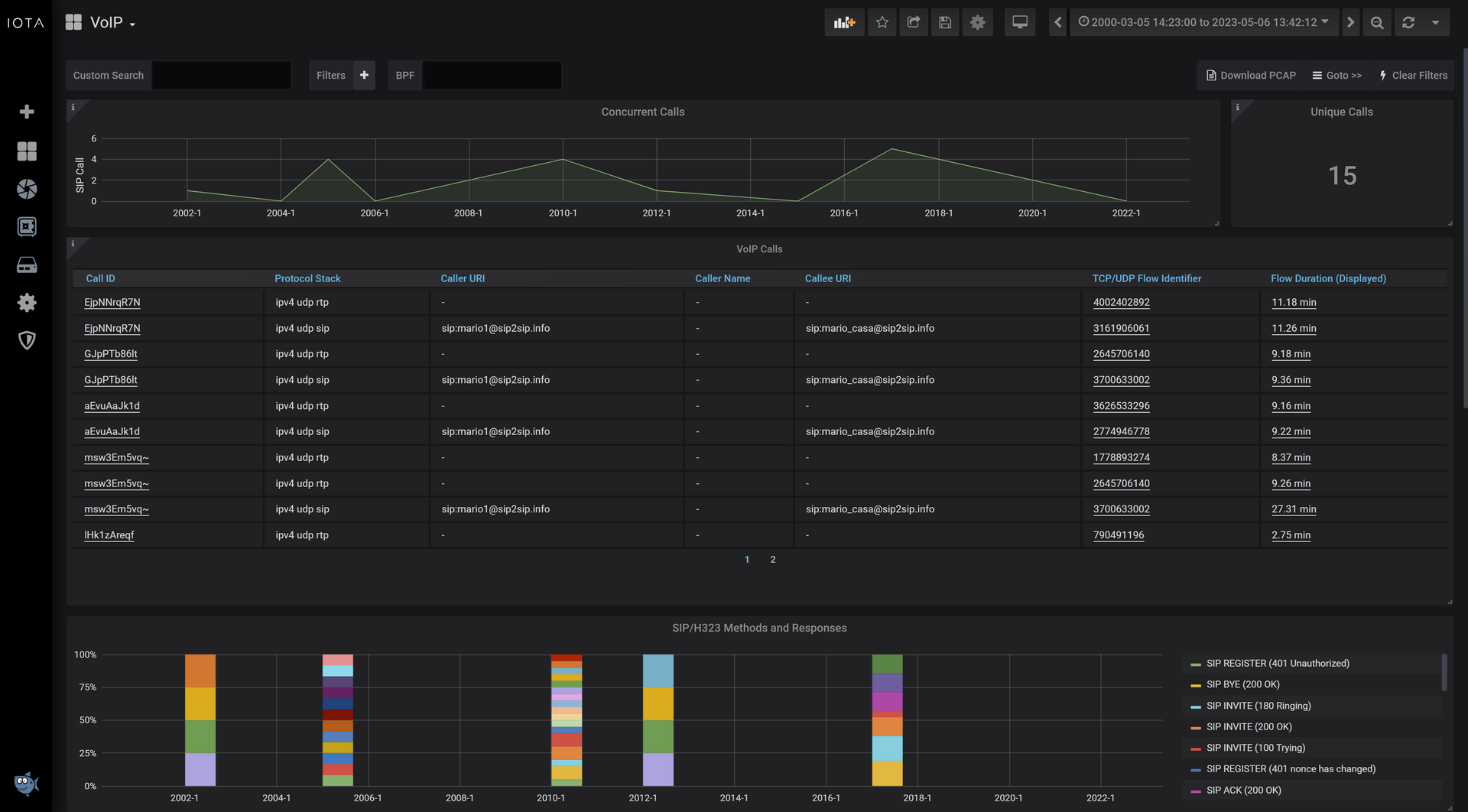This screenshot has height=812, width=1468.
Task: Switch to page 2 of VoIP Calls
Action: tap(772, 559)
